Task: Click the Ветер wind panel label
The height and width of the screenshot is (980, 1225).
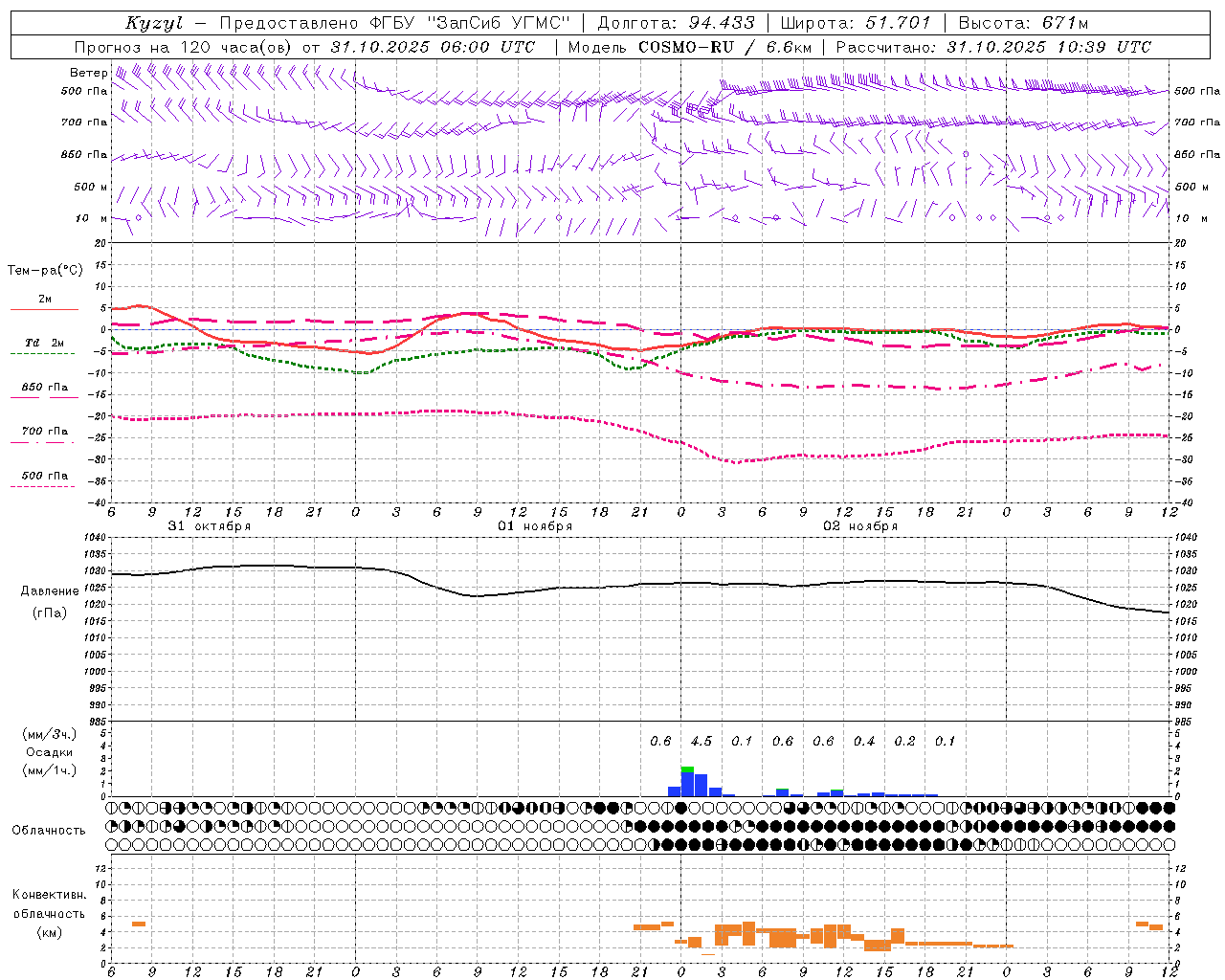Action: pyautogui.click(x=88, y=73)
